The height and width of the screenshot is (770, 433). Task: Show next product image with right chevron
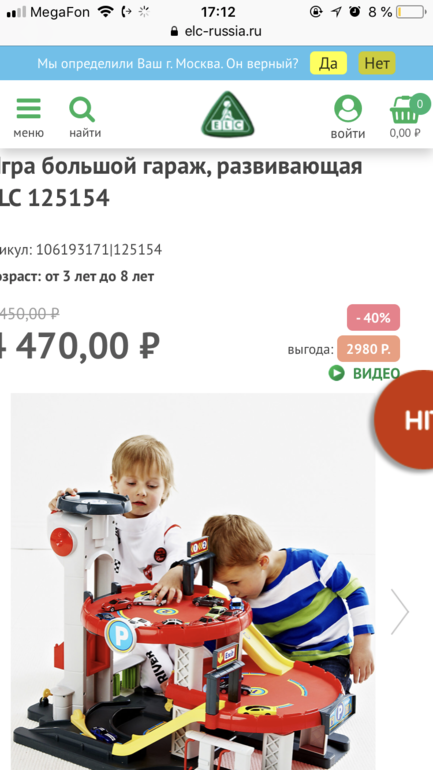point(400,611)
